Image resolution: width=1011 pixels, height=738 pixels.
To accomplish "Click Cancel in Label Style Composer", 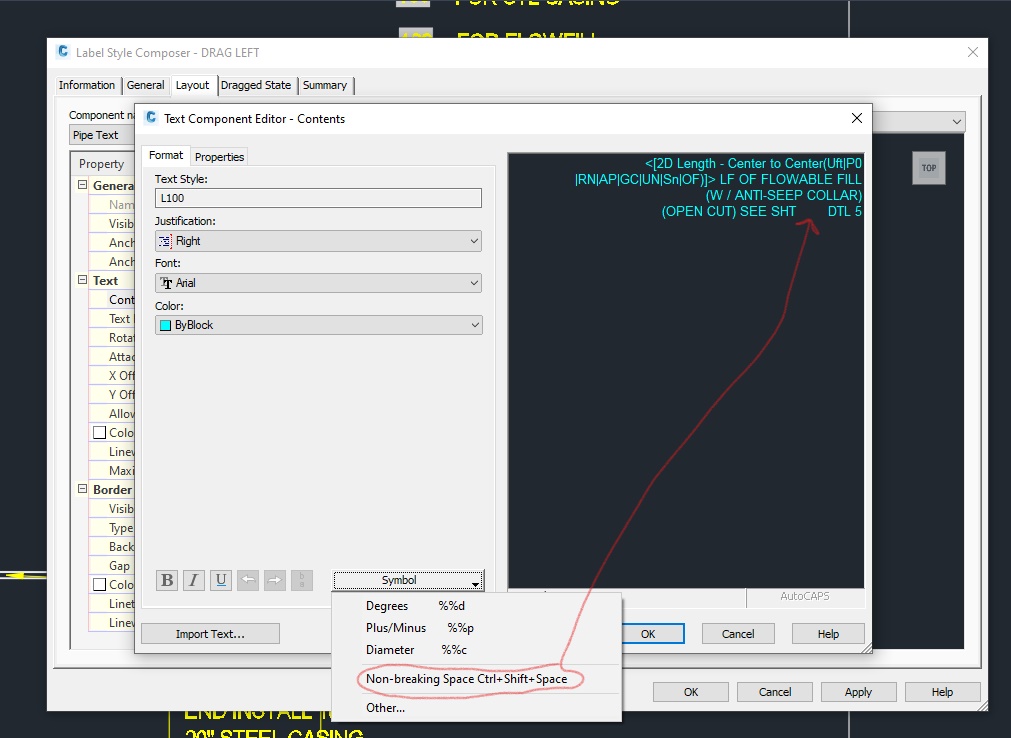I will [x=774, y=692].
